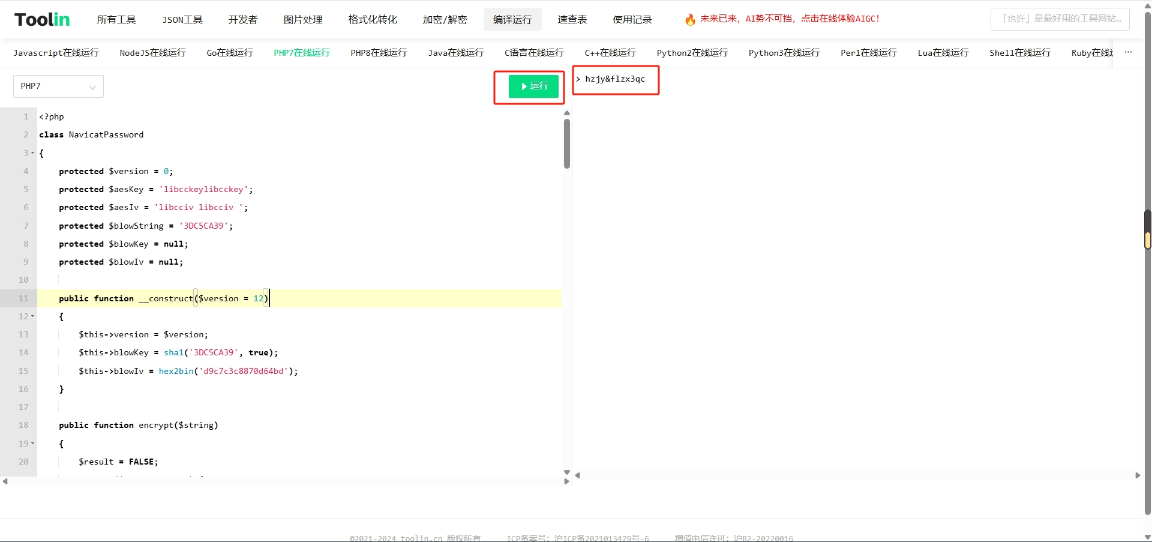Click the output text hzjy&flzx3qc
1152x542 pixels.
[621, 79]
